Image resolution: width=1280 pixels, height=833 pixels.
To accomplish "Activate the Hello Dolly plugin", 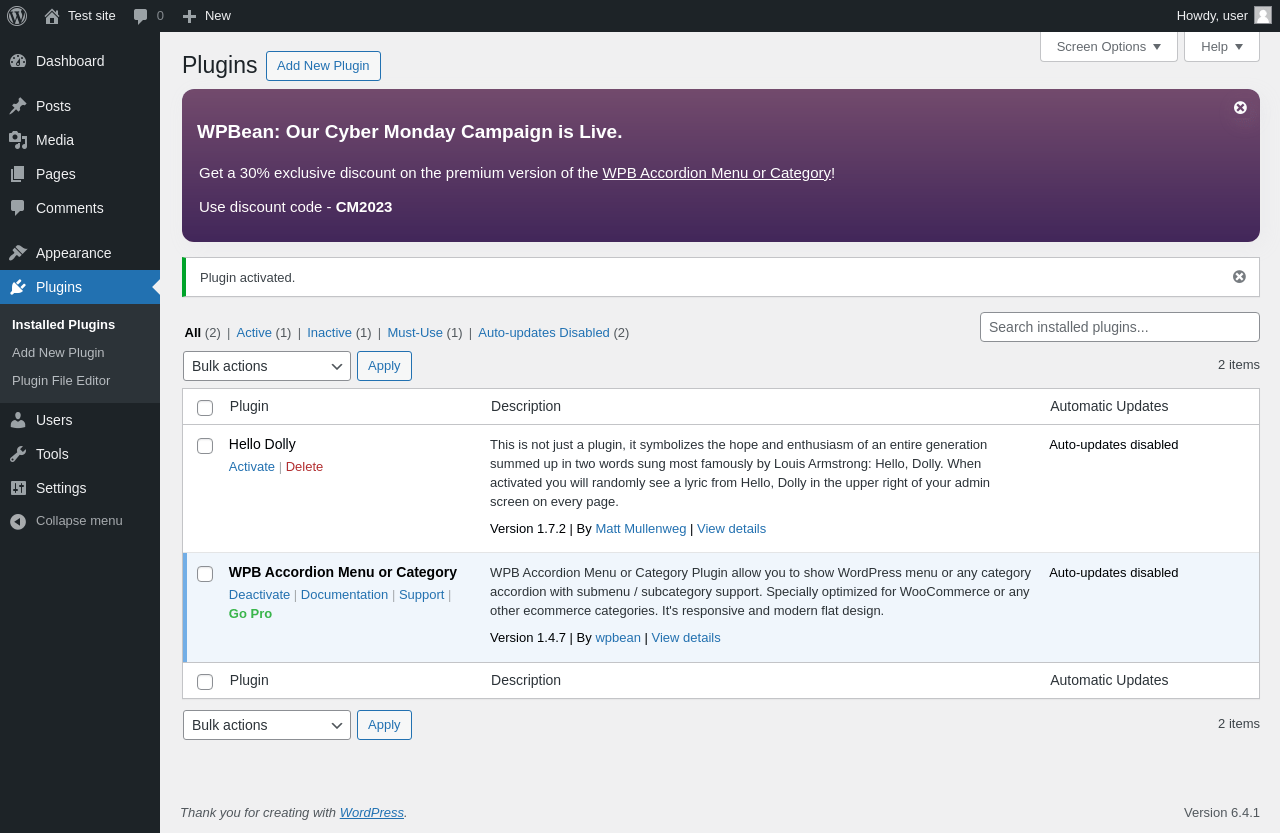I will [252, 466].
